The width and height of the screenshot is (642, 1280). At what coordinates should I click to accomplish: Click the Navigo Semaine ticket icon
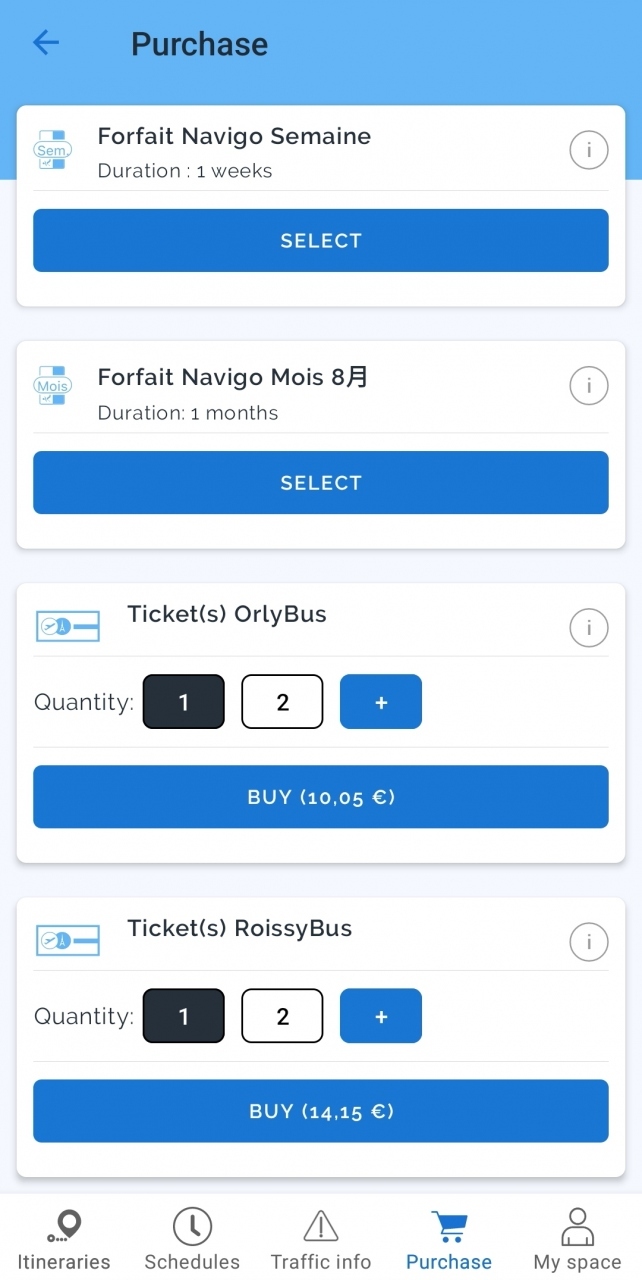(52, 150)
